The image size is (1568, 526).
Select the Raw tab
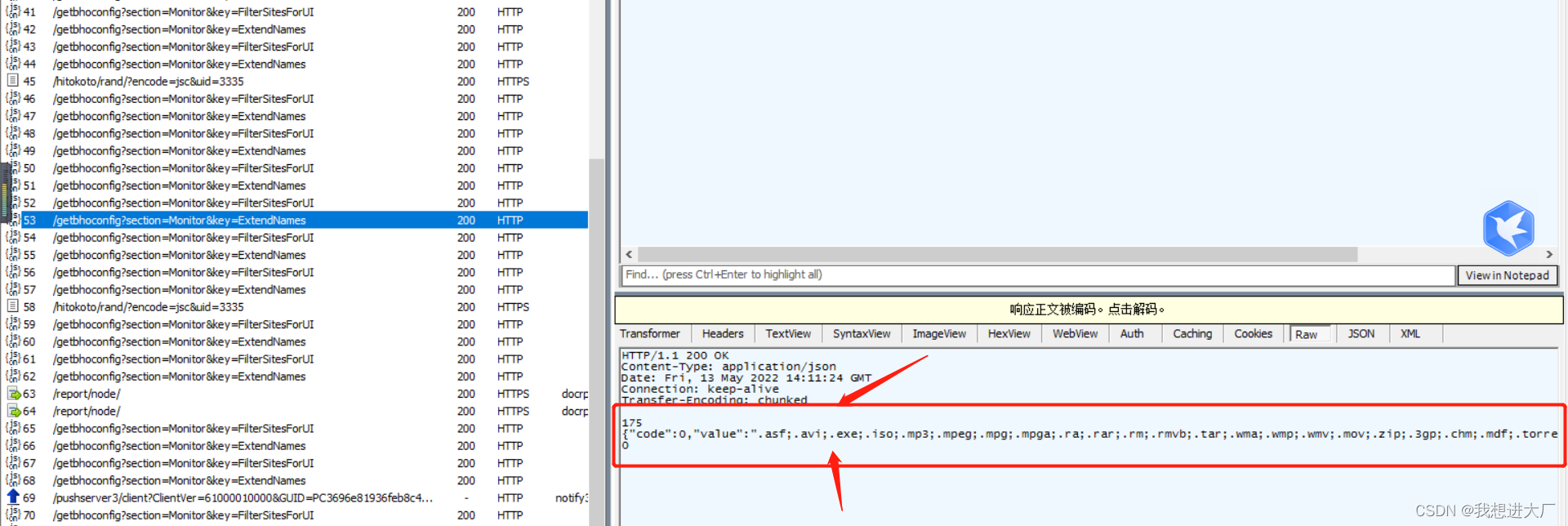click(x=1308, y=334)
